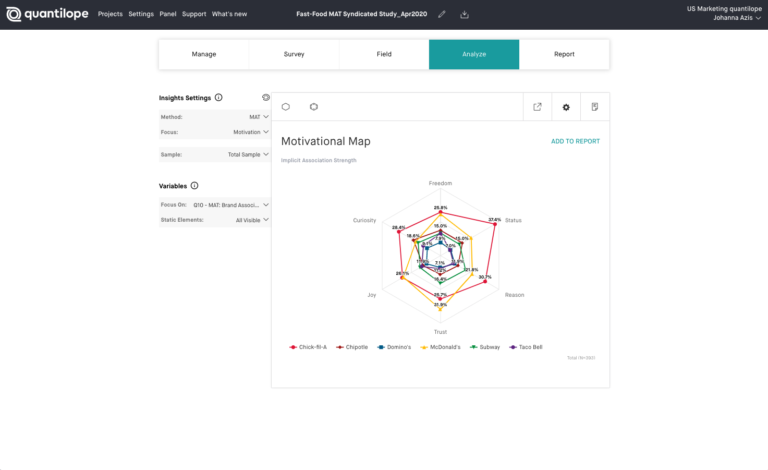Viewport: 768px width, 470px height.
Task: Click the Variables info icon
Action: pyautogui.click(x=194, y=186)
